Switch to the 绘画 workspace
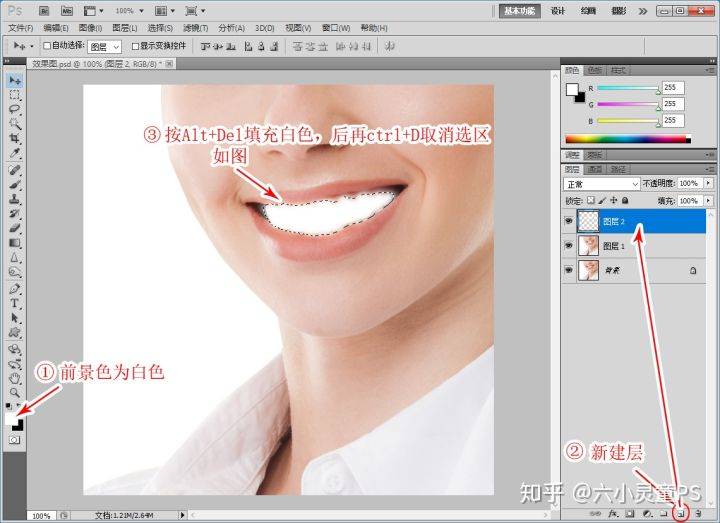This screenshot has height=523, width=720. [x=588, y=11]
